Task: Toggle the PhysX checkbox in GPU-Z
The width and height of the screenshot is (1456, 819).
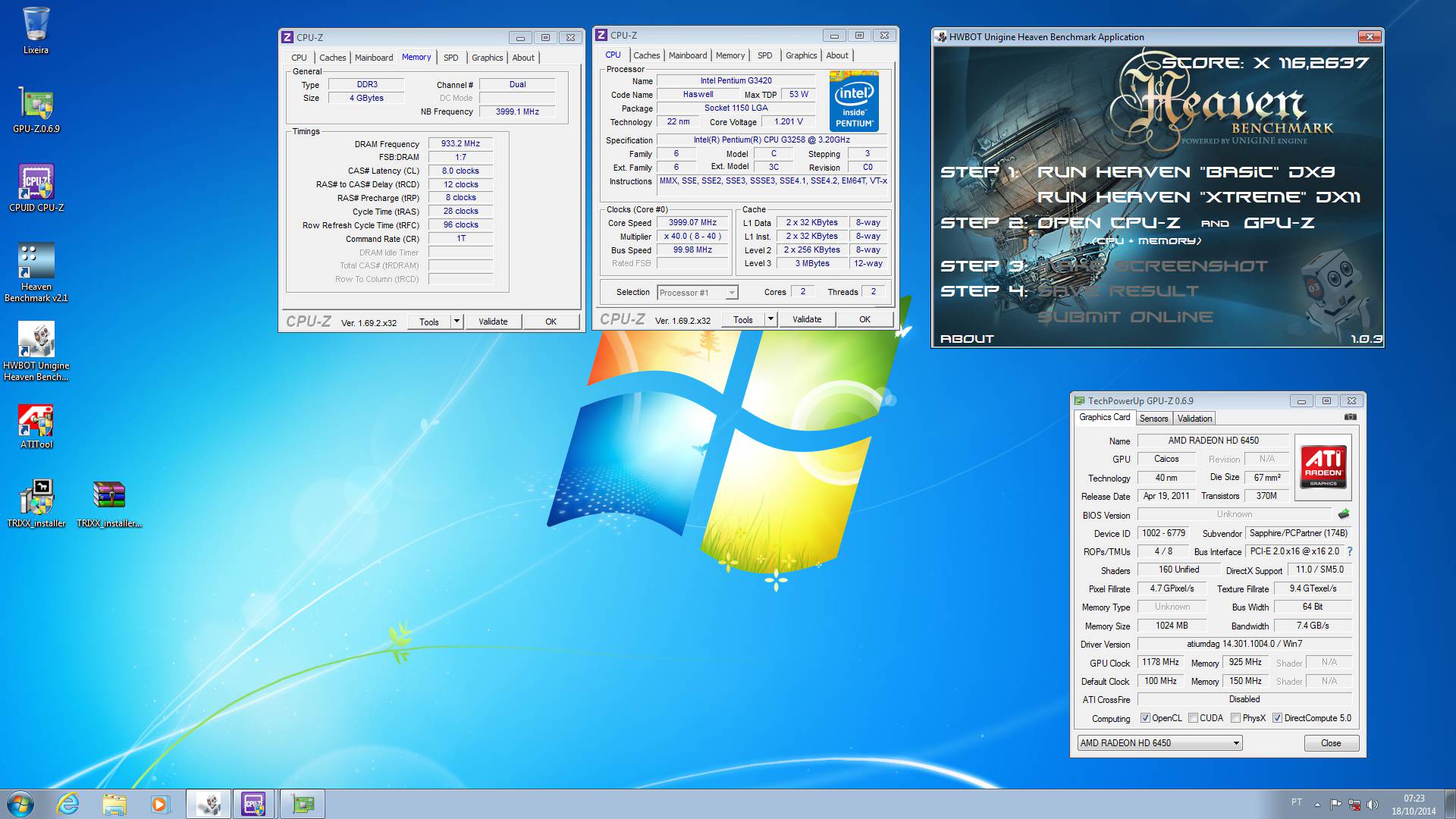Action: tap(1235, 718)
